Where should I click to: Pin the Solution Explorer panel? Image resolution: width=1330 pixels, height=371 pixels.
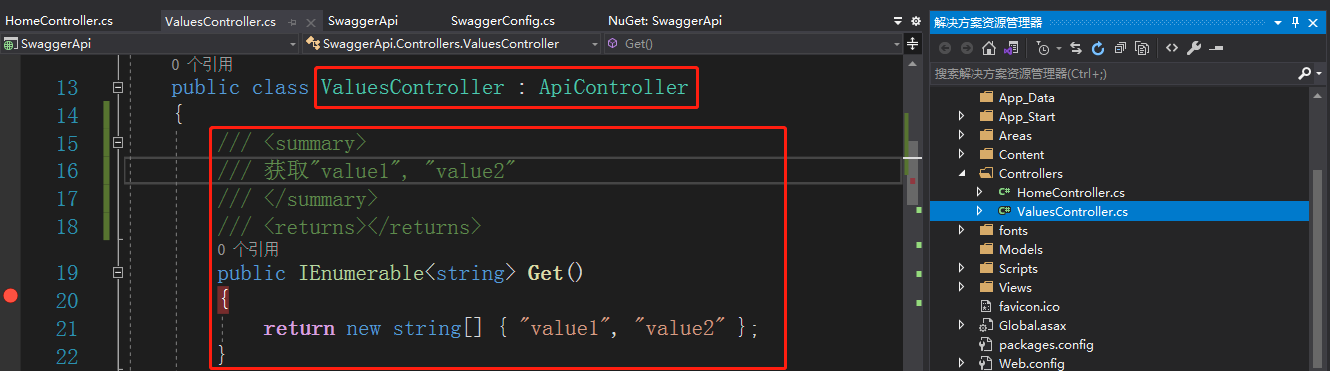click(1296, 21)
